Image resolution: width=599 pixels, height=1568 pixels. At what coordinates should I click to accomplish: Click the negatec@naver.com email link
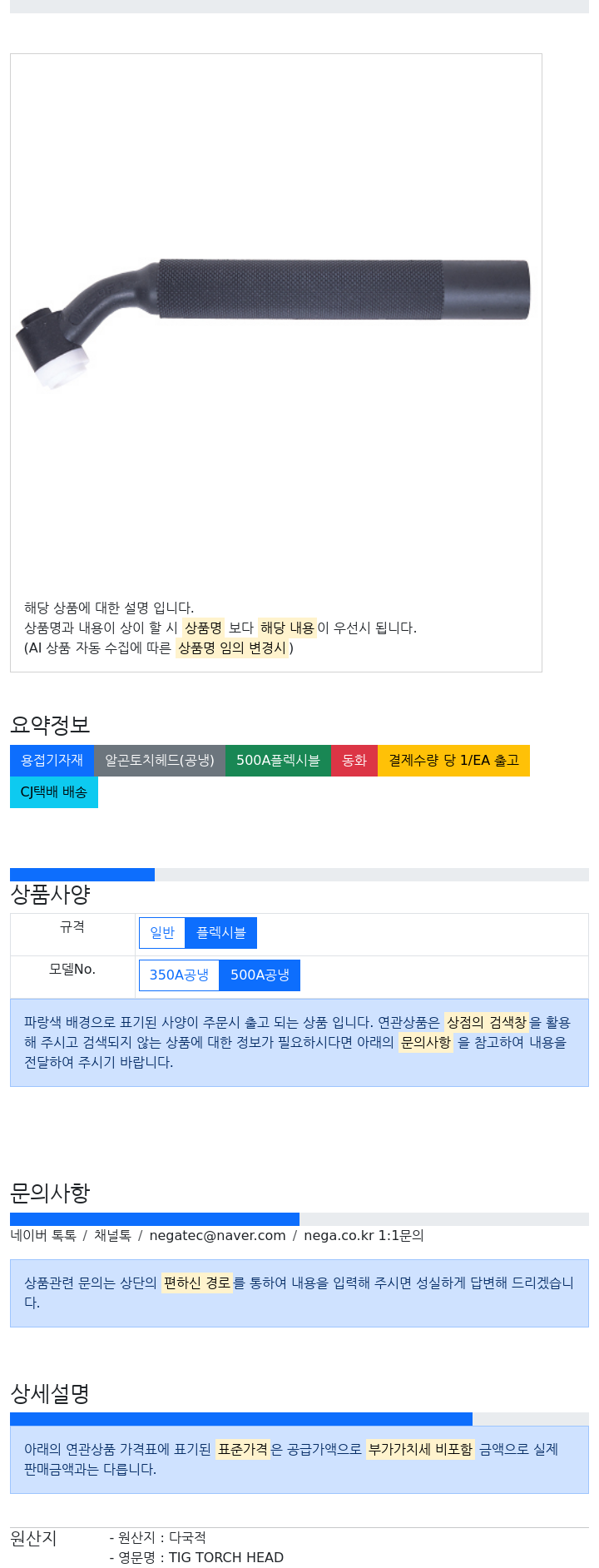217,1236
